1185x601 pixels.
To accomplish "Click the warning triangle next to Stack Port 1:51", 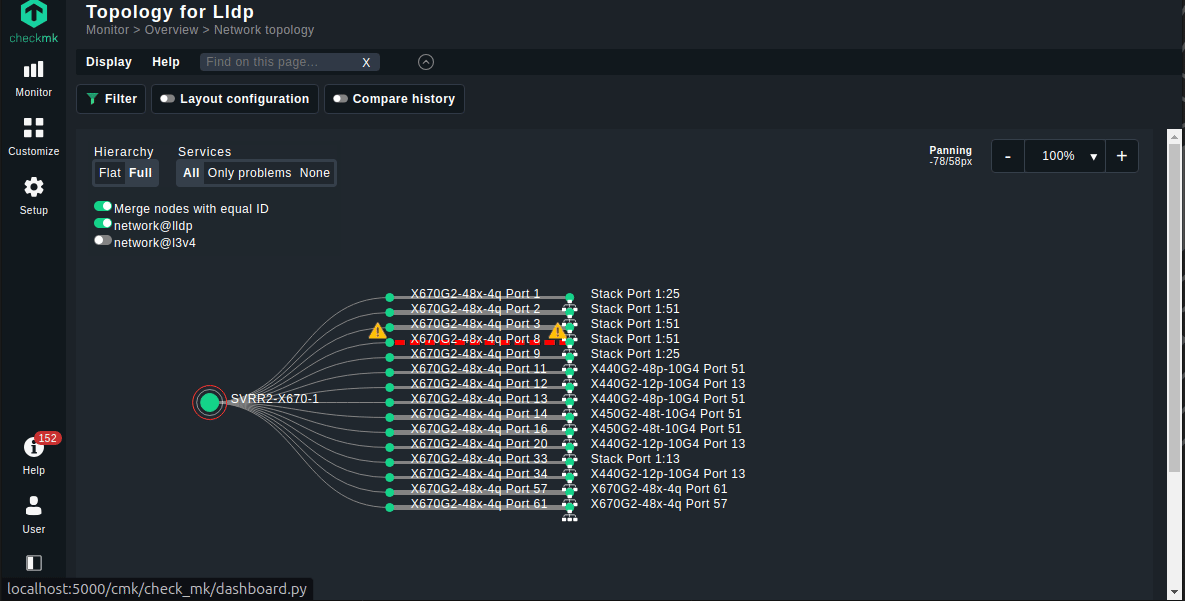I will [x=557, y=331].
